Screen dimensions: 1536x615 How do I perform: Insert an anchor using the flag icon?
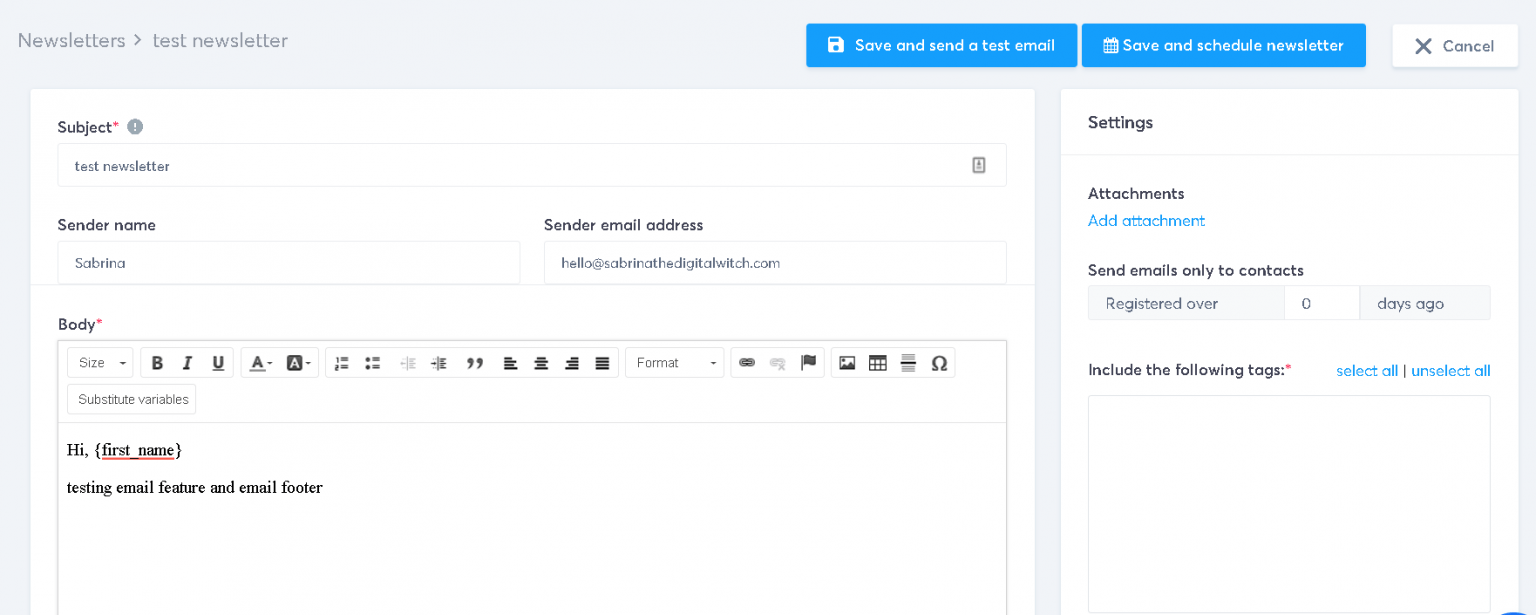tap(808, 362)
